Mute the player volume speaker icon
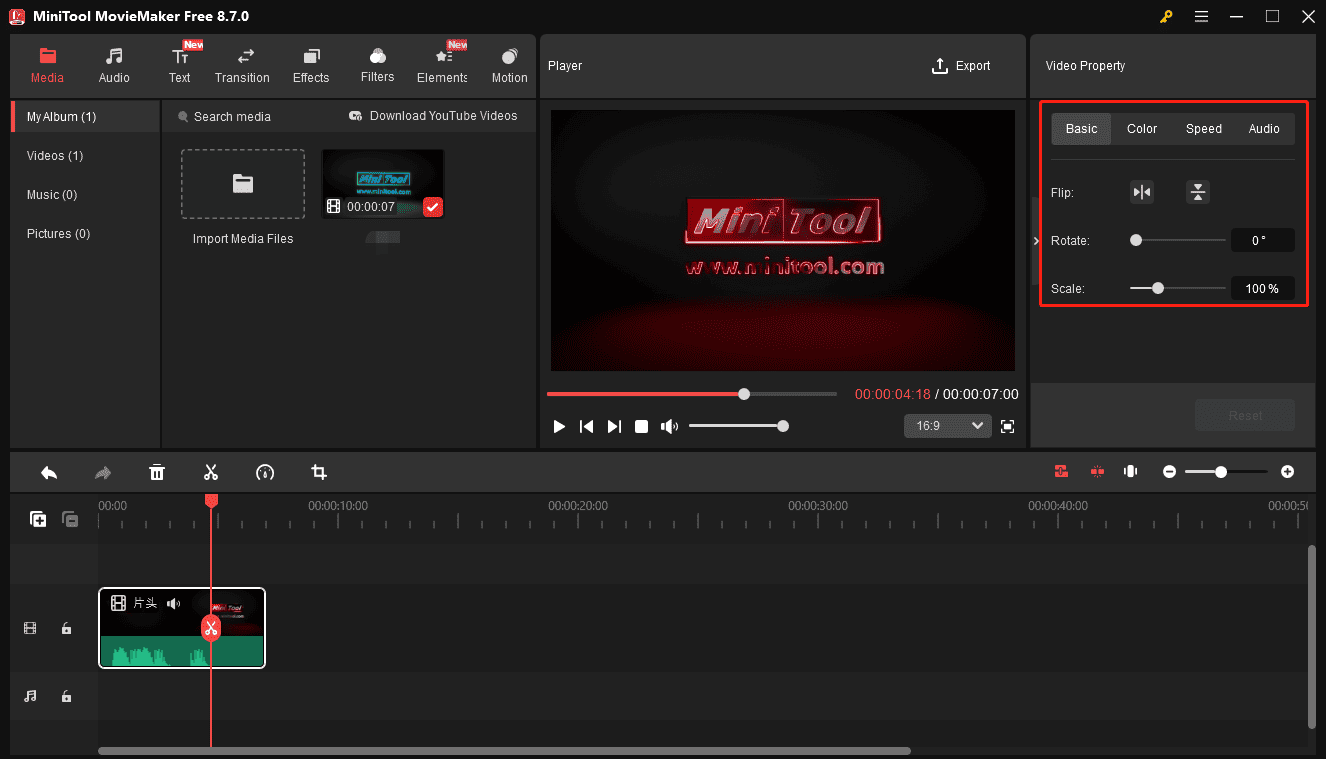 [x=669, y=426]
